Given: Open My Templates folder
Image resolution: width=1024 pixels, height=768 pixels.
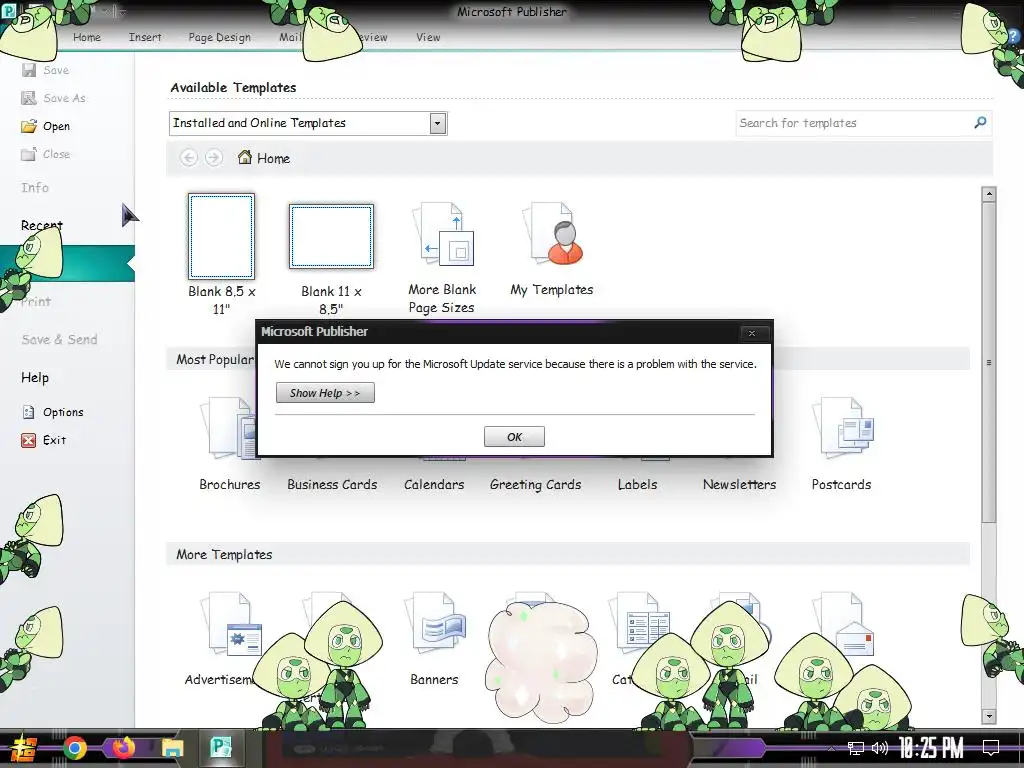Looking at the screenshot, I should [552, 249].
